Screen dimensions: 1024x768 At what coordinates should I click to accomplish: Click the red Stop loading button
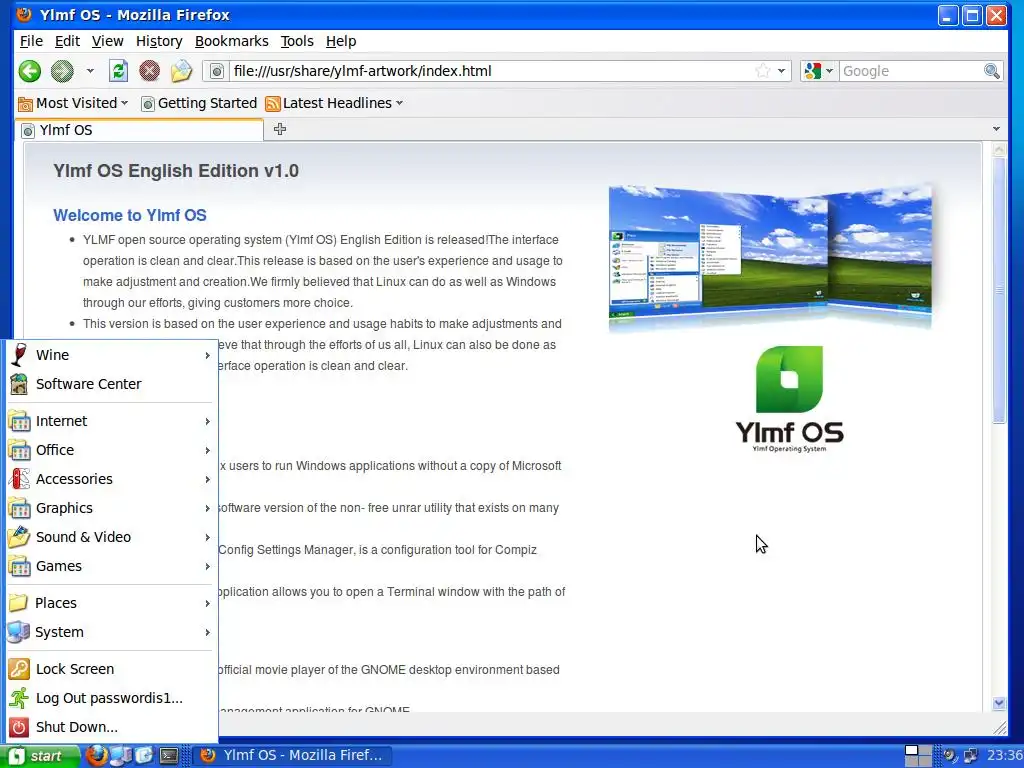150,71
